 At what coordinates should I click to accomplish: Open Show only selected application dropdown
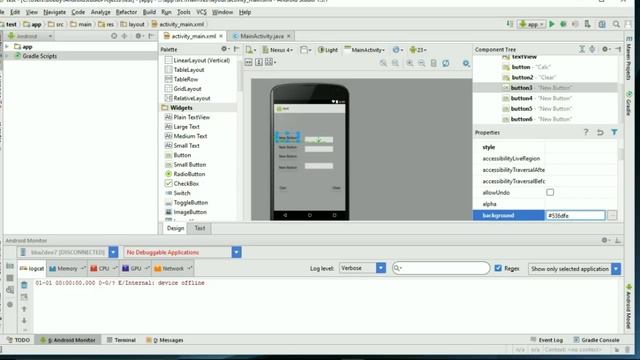coord(616,269)
